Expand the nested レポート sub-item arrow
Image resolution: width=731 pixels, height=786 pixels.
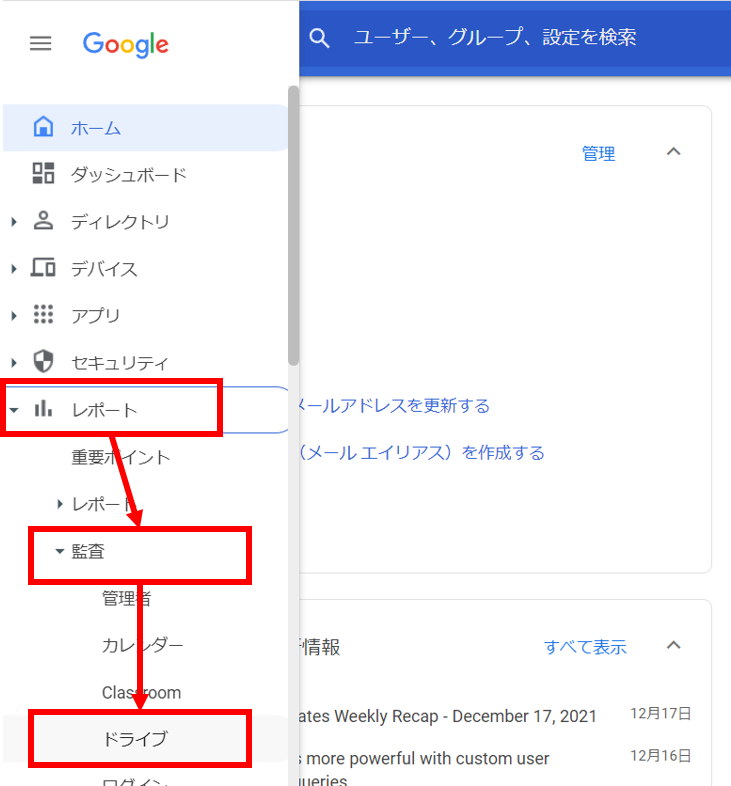[60, 504]
